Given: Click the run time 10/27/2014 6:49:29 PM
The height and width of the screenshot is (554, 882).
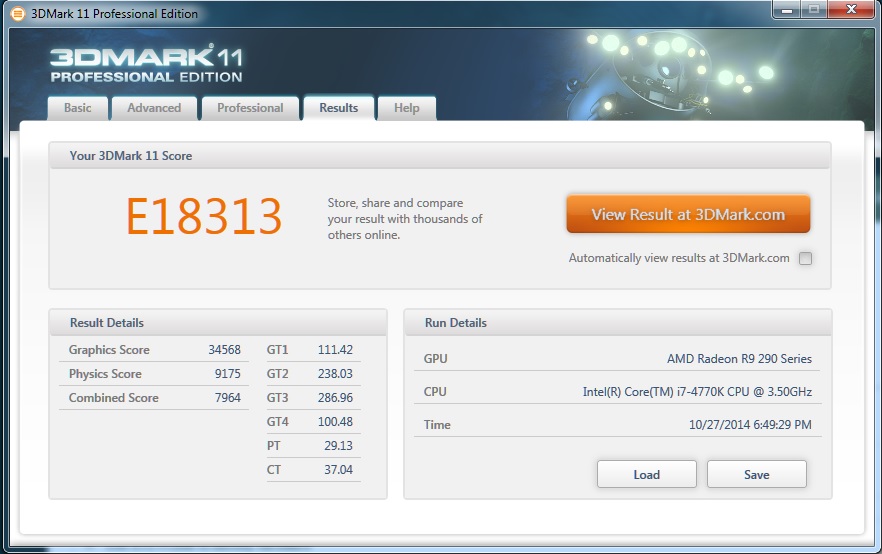Looking at the screenshot, I should (750, 425).
